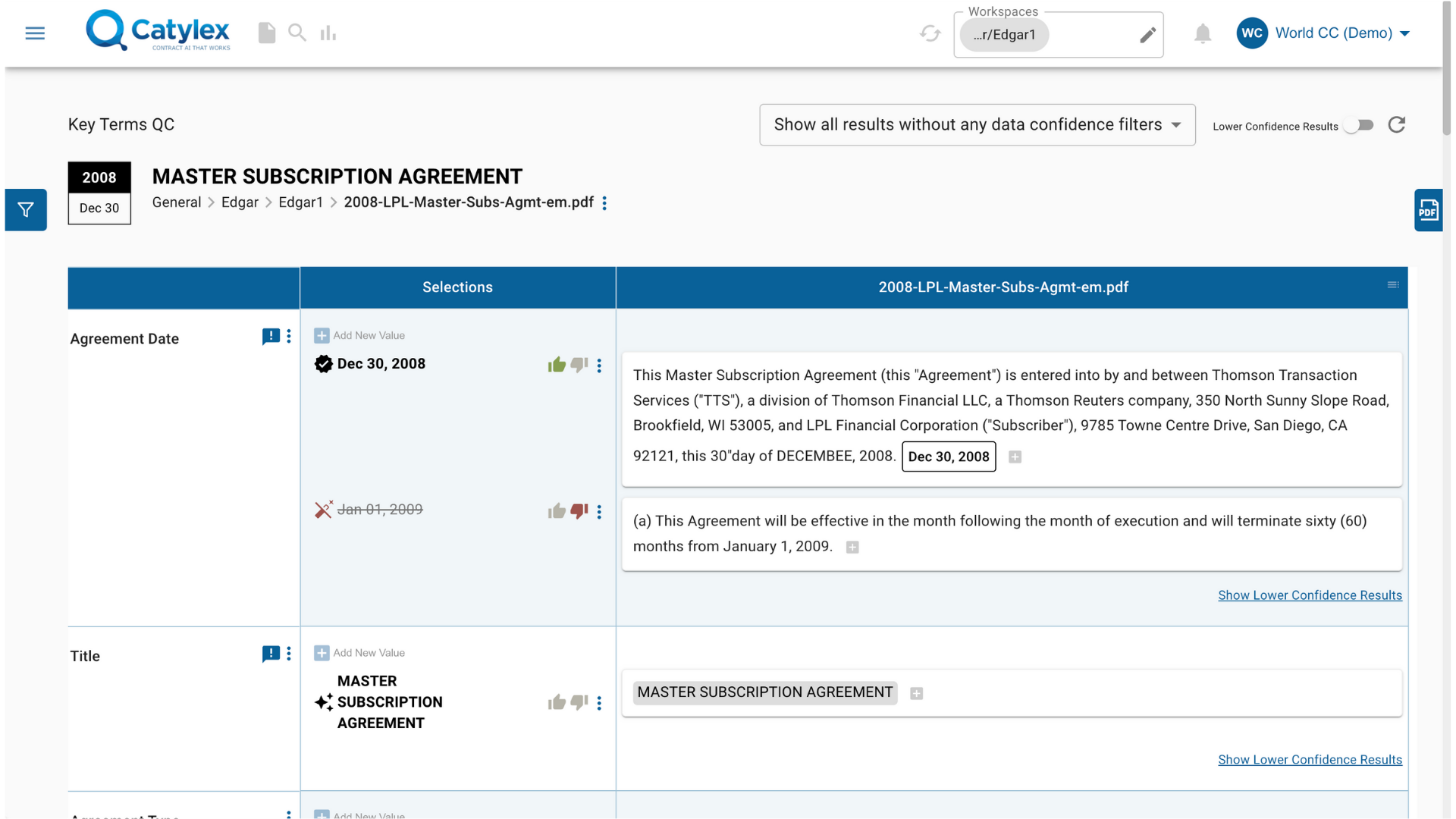The height and width of the screenshot is (819, 1456).
Task: Open options menu for the title value
Action: pos(599,703)
